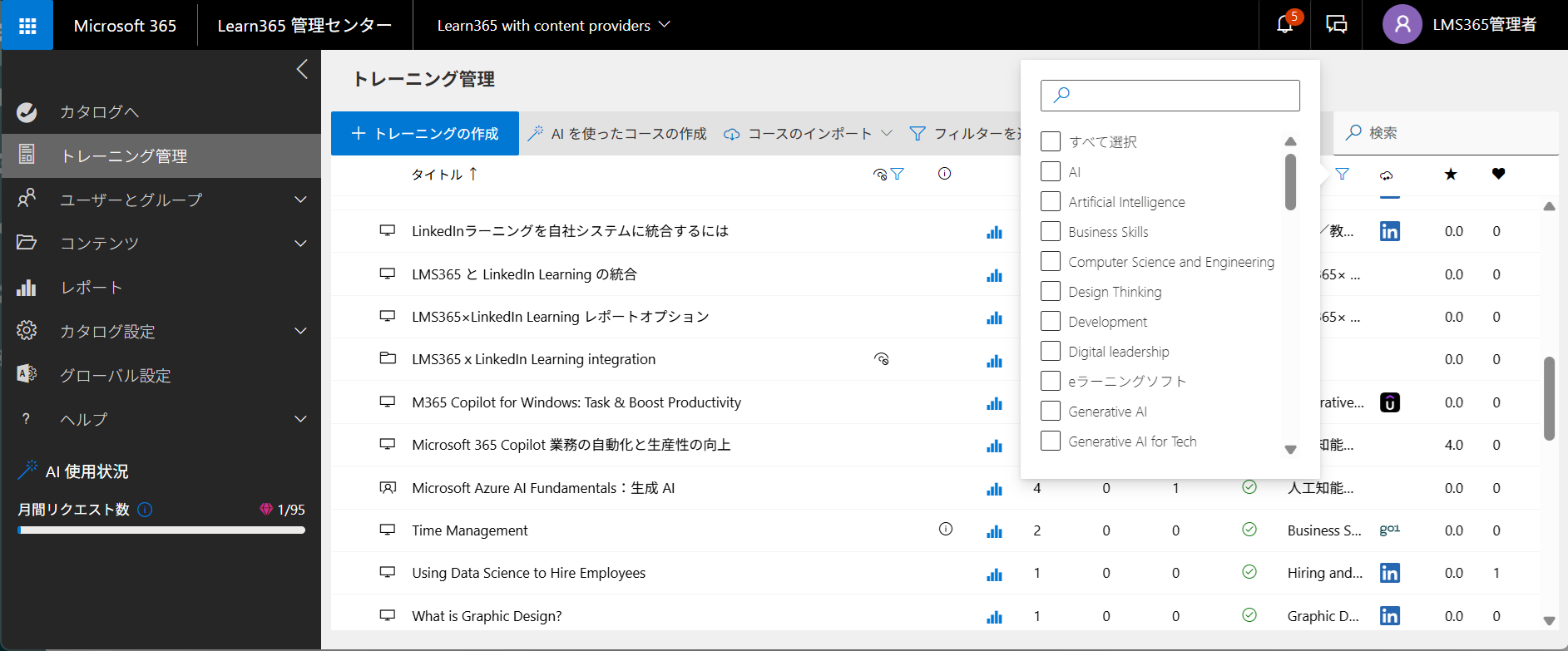Open AI 使用状況 section

[87, 471]
